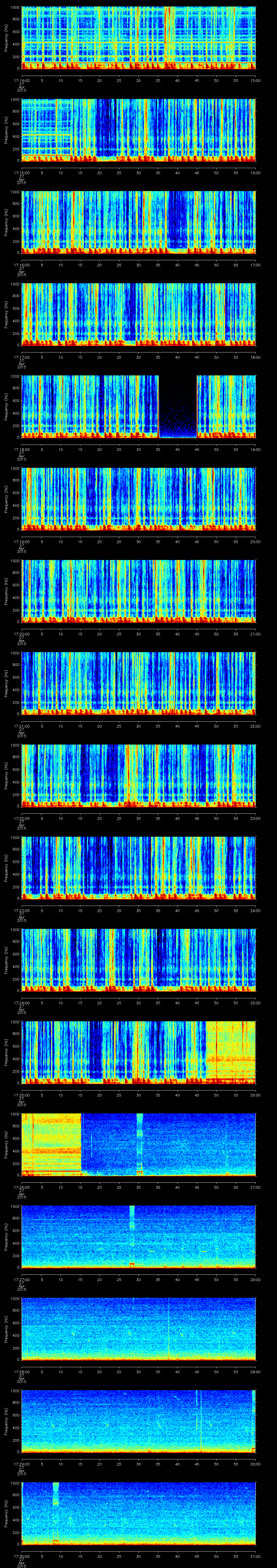
Task: Click the dark silent gap in the 17:18:00 spectrogram
Action: (x=178, y=407)
